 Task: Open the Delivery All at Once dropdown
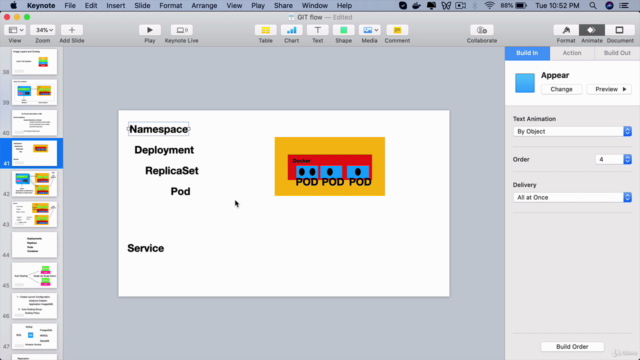click(x=572, y=198)
